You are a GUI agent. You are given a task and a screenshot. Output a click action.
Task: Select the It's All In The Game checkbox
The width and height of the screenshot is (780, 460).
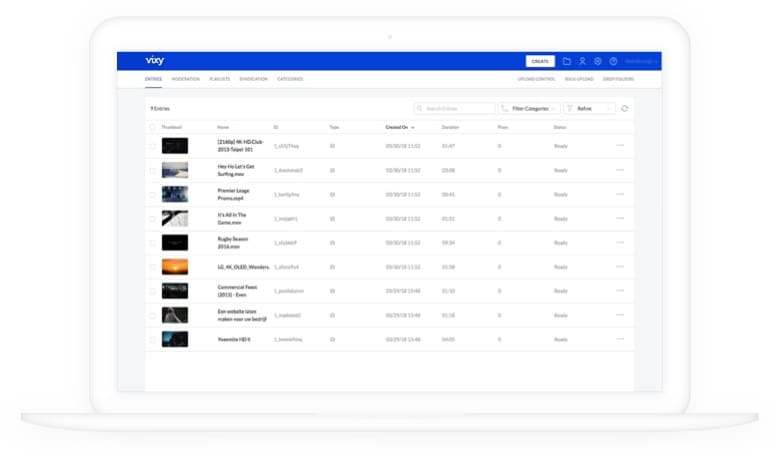point(153,219)
